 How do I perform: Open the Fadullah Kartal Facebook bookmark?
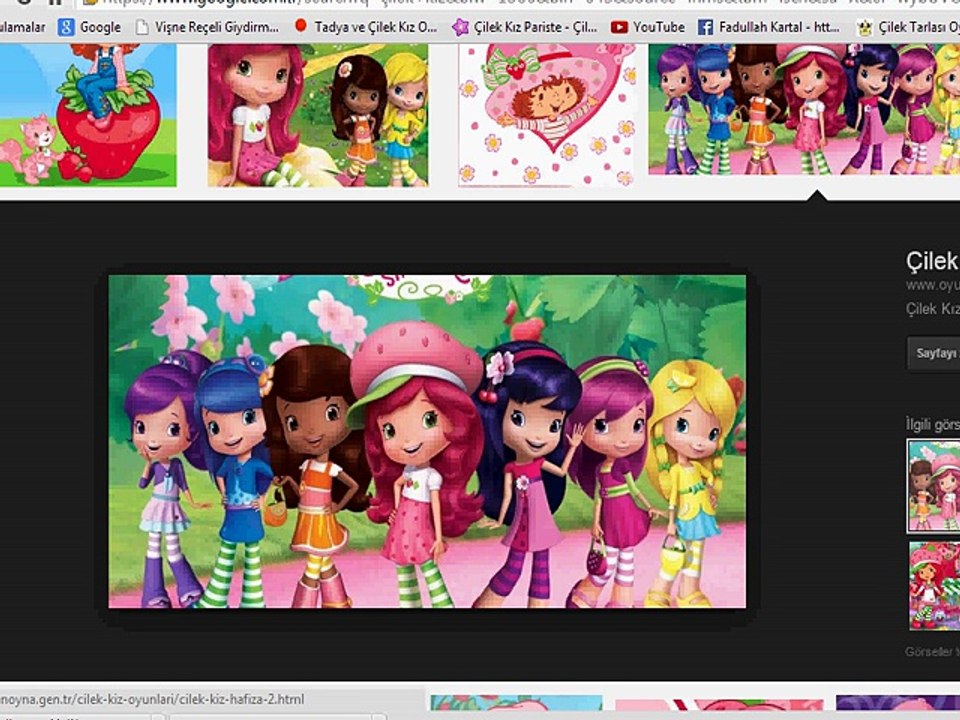770,27
